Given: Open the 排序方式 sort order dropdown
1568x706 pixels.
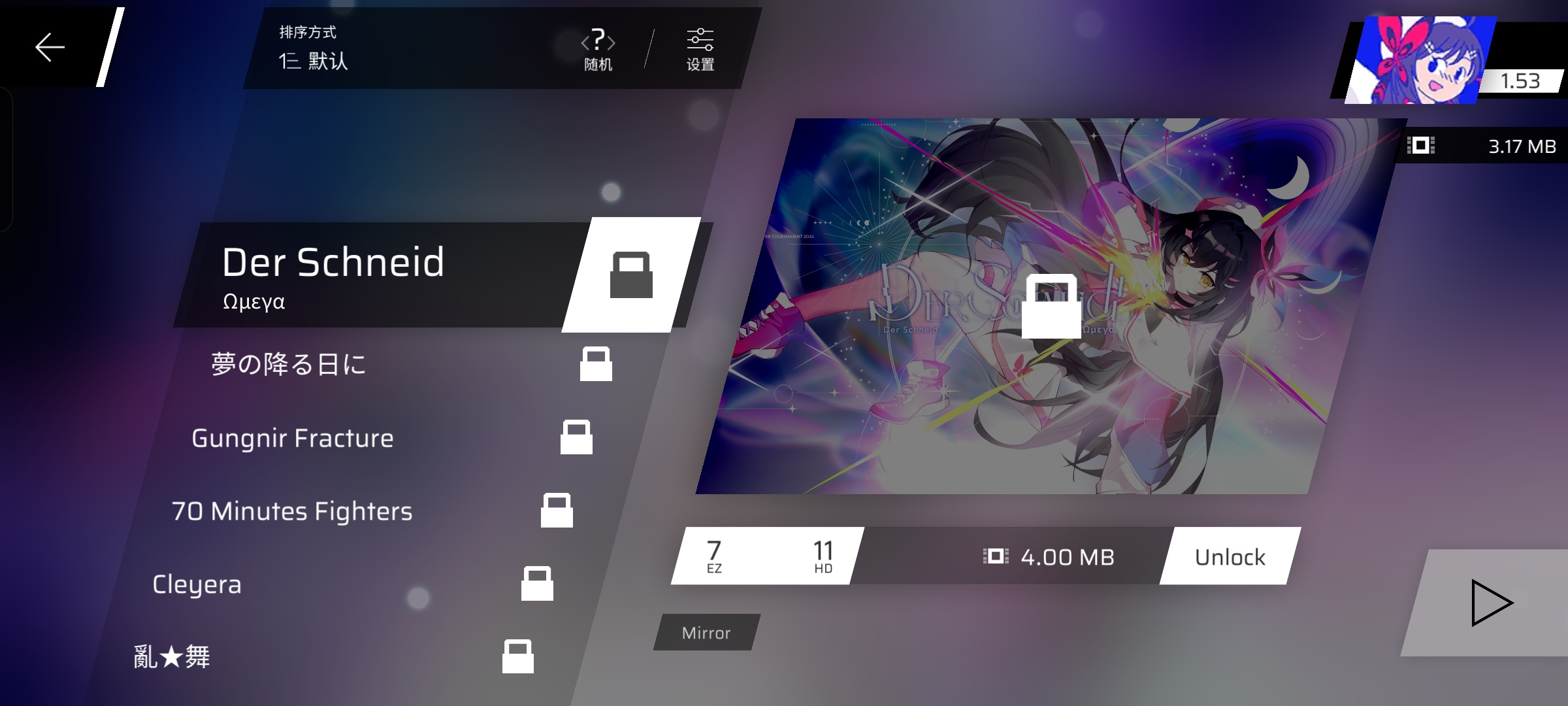Looking at the screenshot, I should coord(314,48).
